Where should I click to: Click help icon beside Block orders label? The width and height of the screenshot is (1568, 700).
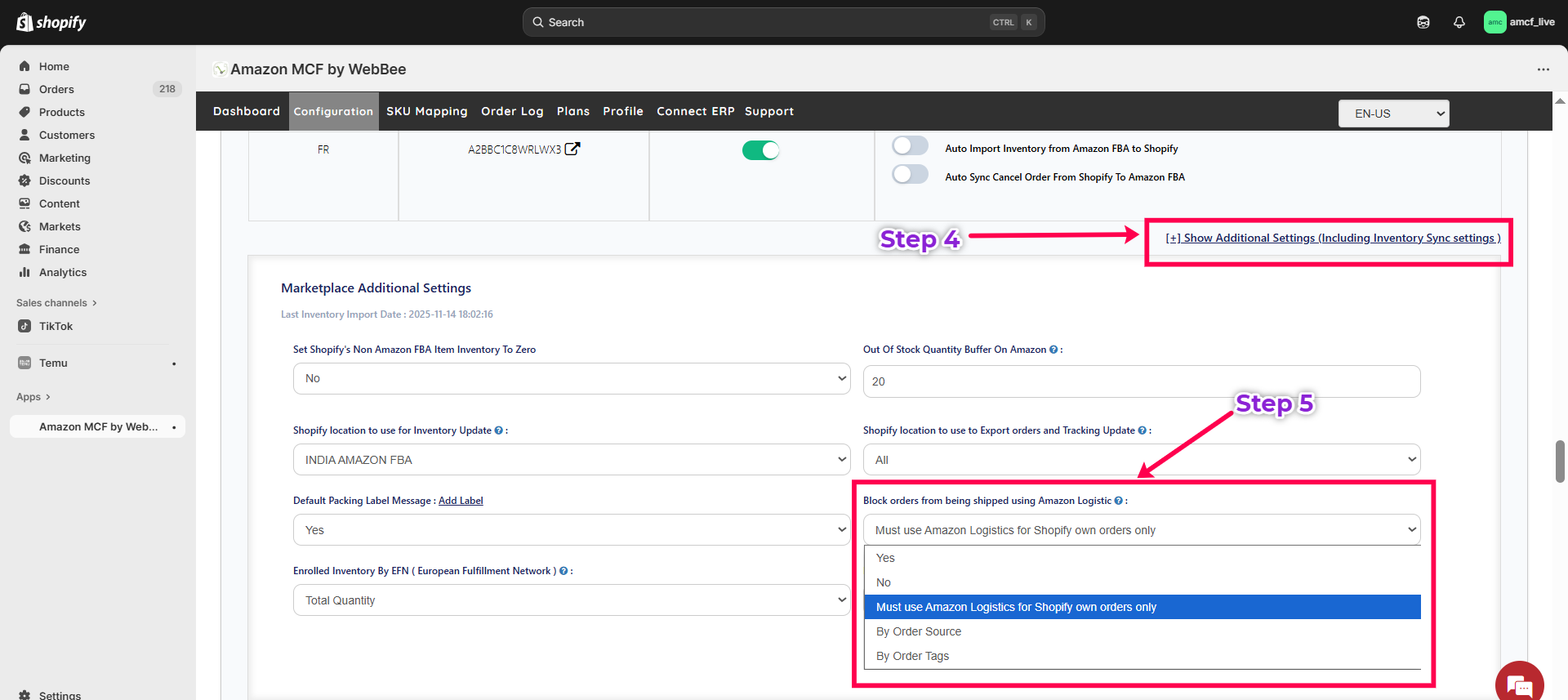coord(1119,501)
